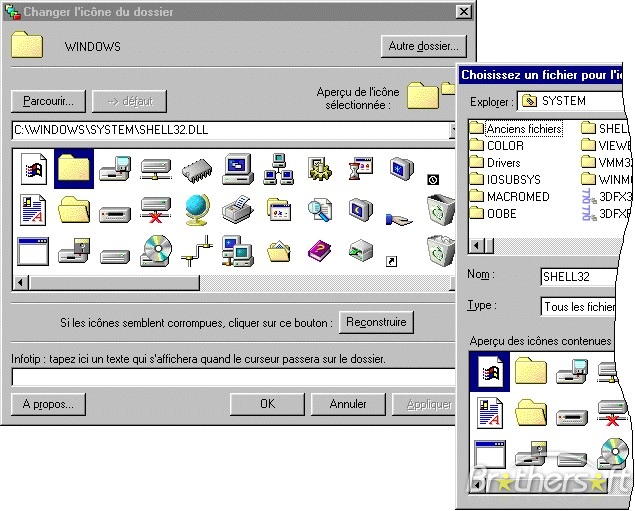
Task: Select the OOBE folder in file list
Action: click(x=493, y=214)
